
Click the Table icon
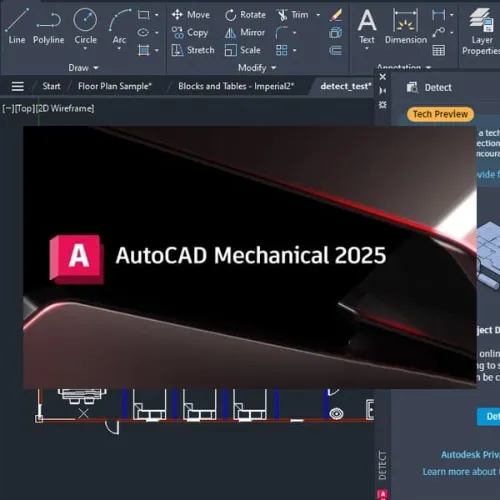[438, 50]
